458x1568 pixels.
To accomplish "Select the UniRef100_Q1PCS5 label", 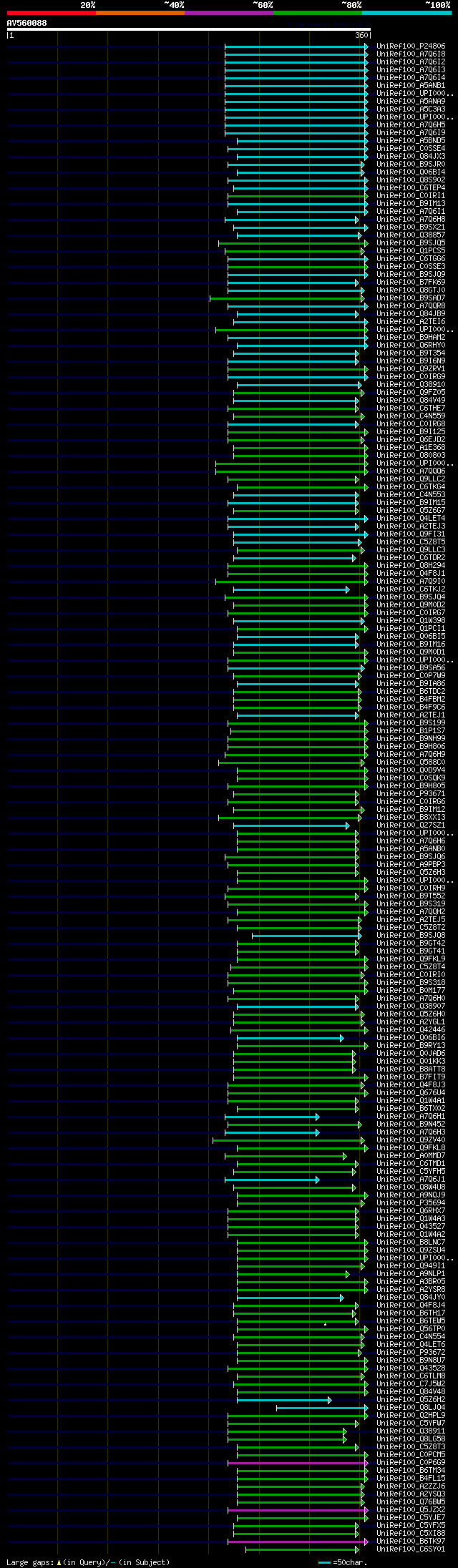I will click(411, 251).
